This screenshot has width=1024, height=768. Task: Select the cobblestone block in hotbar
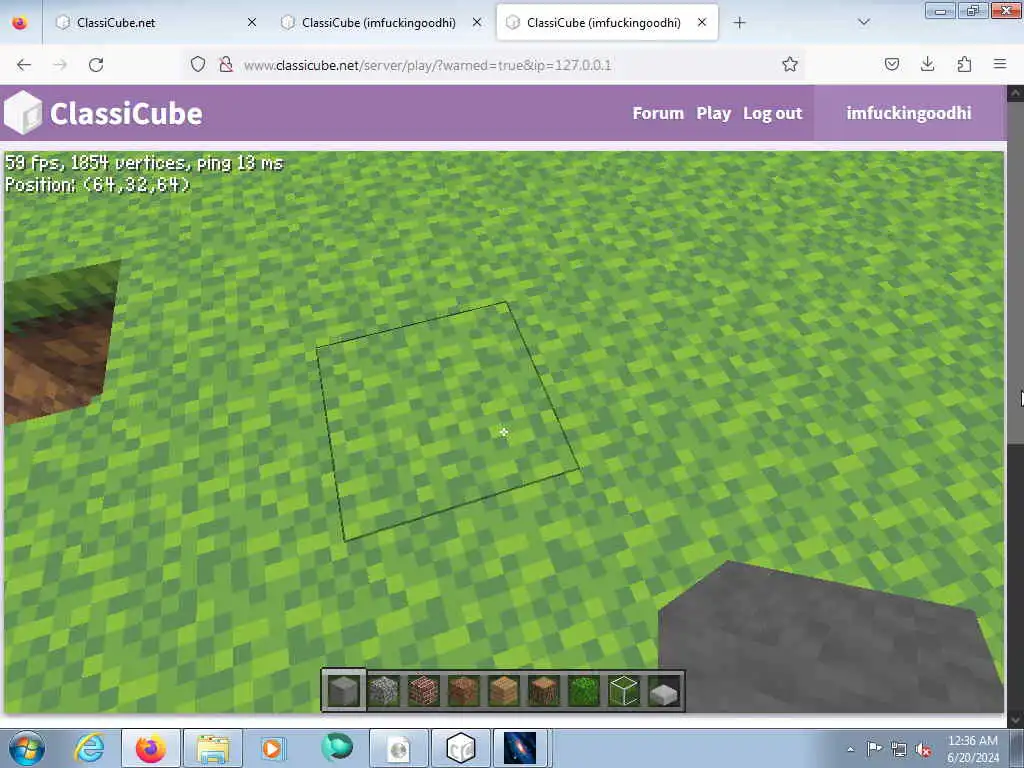point(383,690)
